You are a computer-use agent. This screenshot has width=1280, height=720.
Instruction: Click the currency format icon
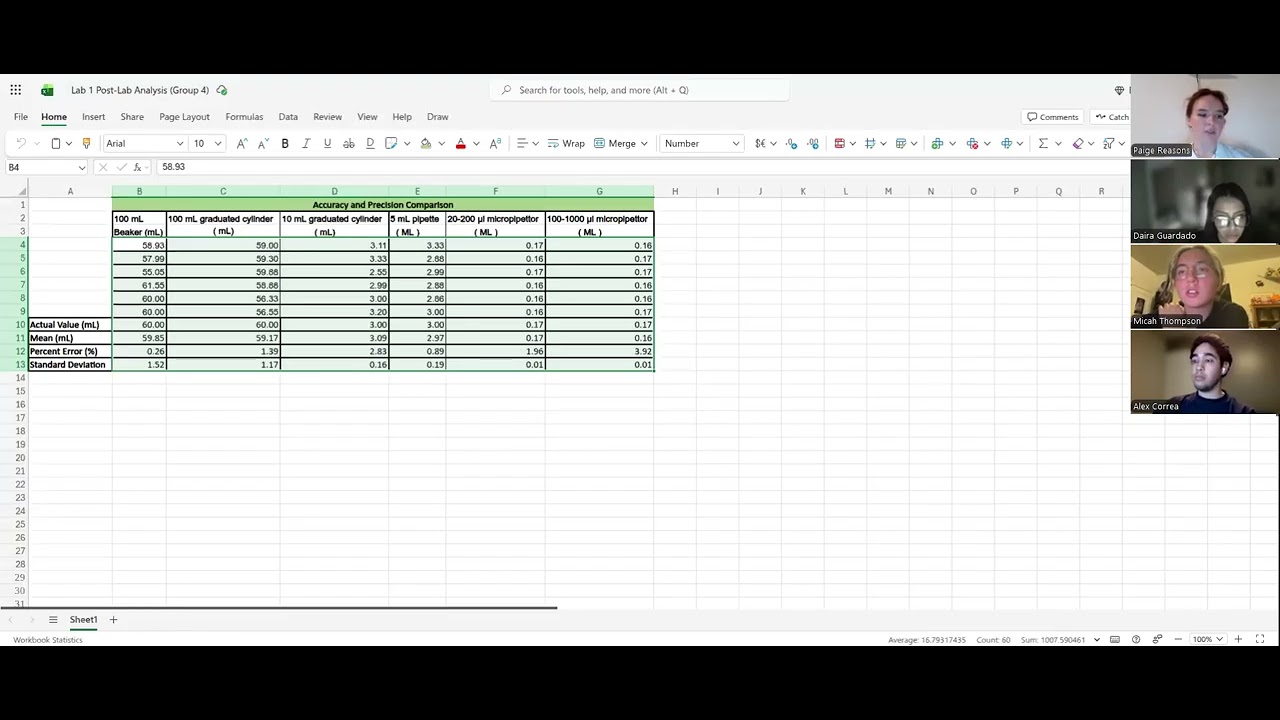(760, 144)
